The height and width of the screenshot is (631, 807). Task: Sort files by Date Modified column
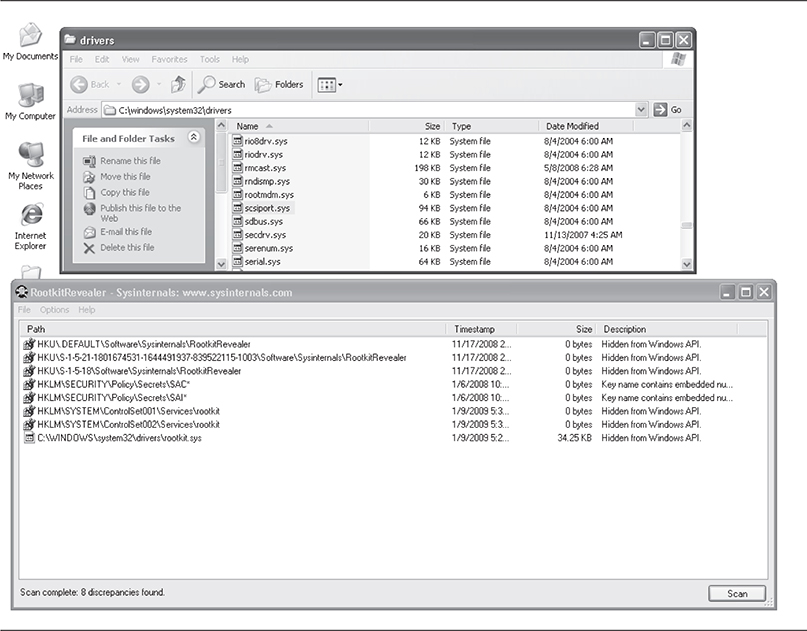coord(572,127)
